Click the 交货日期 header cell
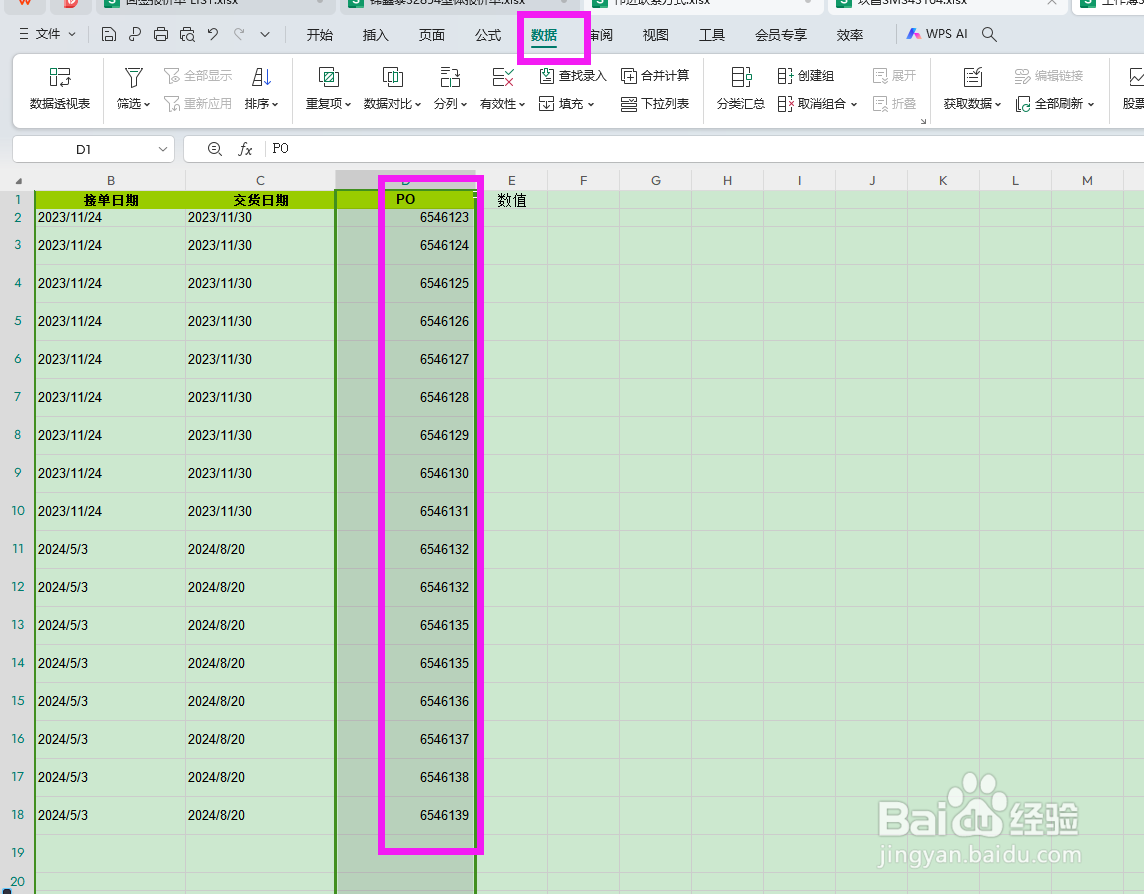 [x=260, y=200]
